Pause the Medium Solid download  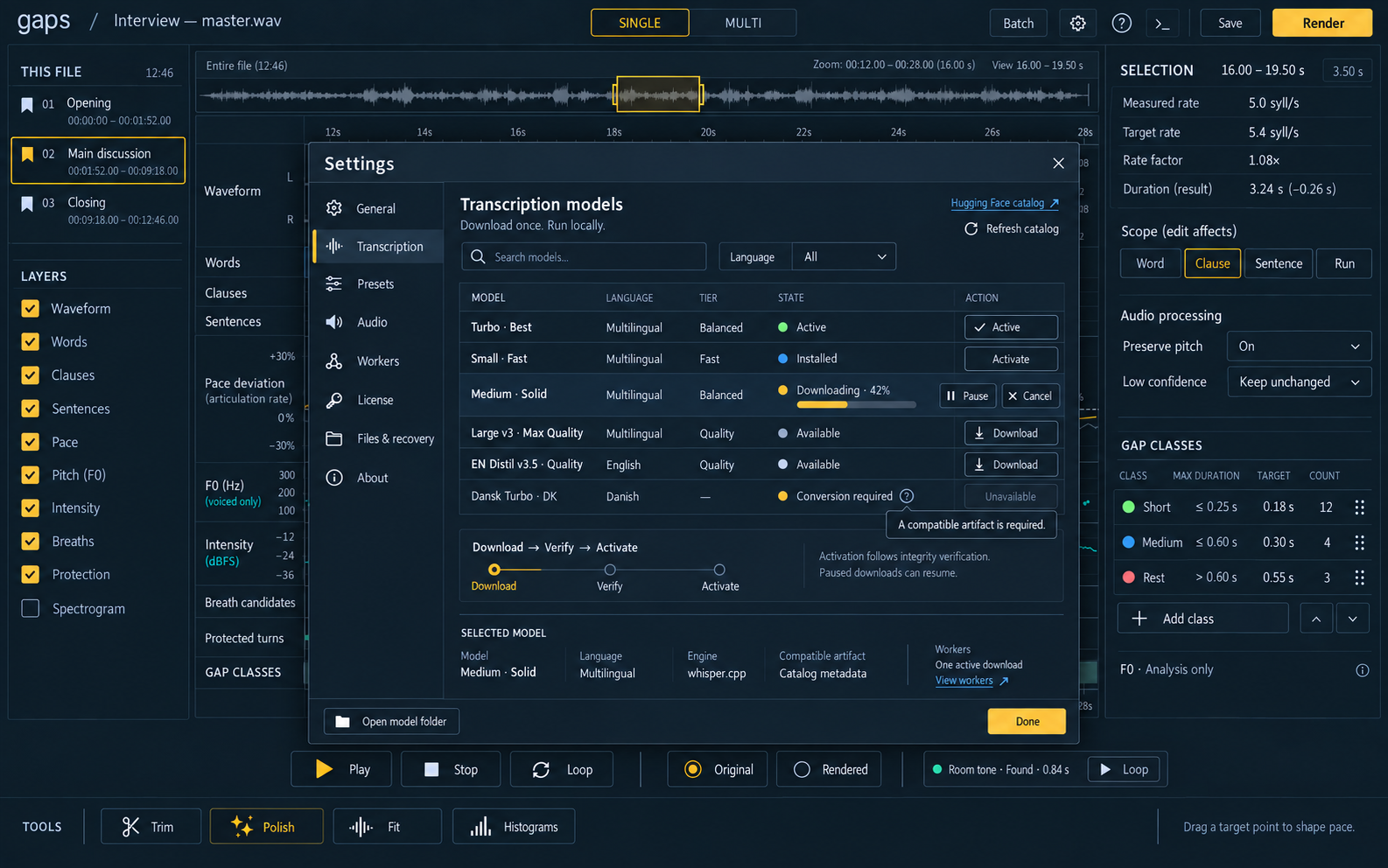pos(967,395)
